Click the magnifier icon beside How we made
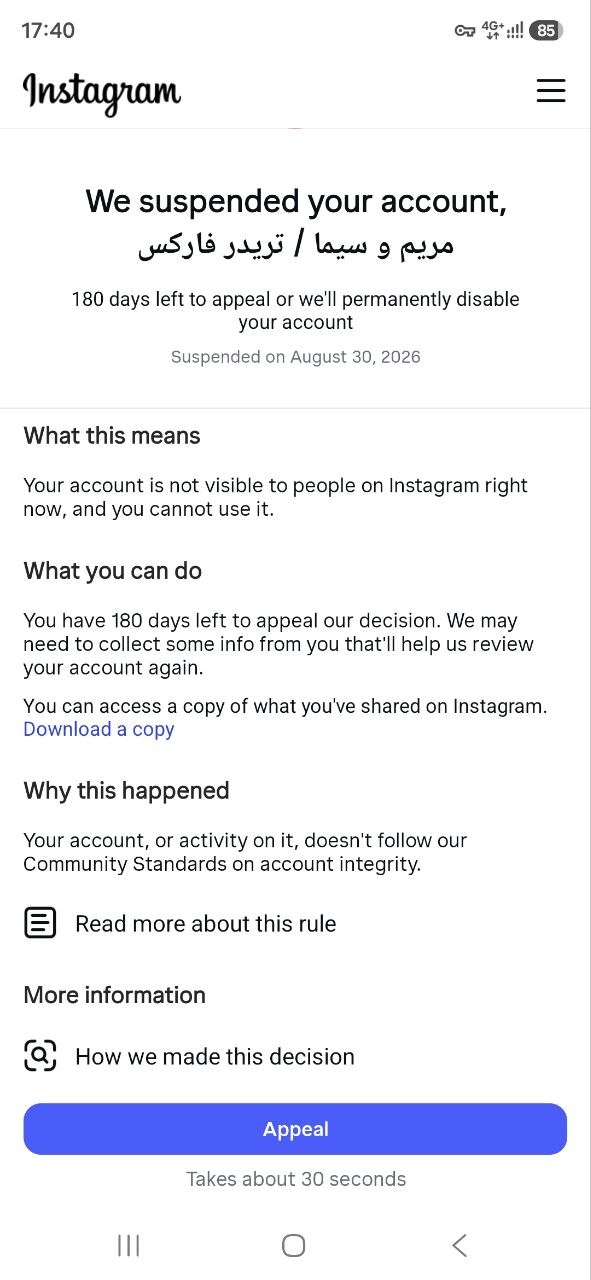The height and width of the screenshot is (1280, 591). [40, 1056]
